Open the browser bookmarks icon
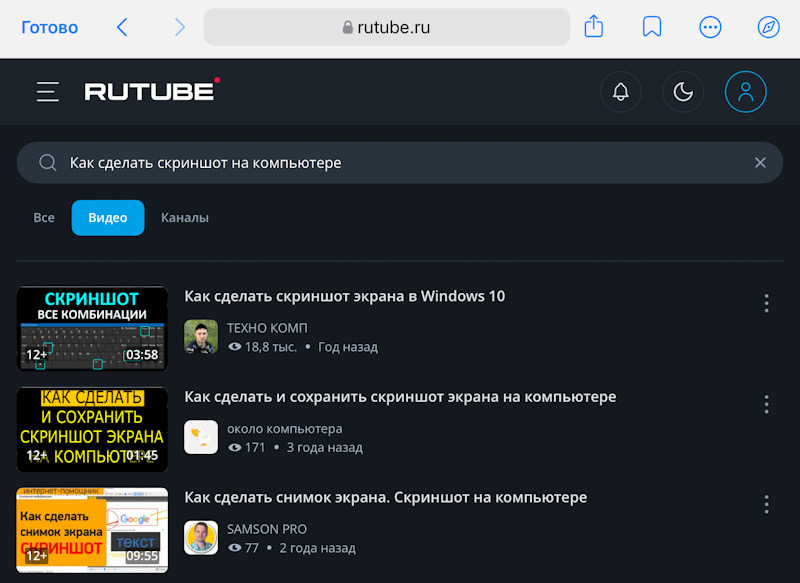Image resolution: width=800 pixels, height=583 pixels. 652,27
